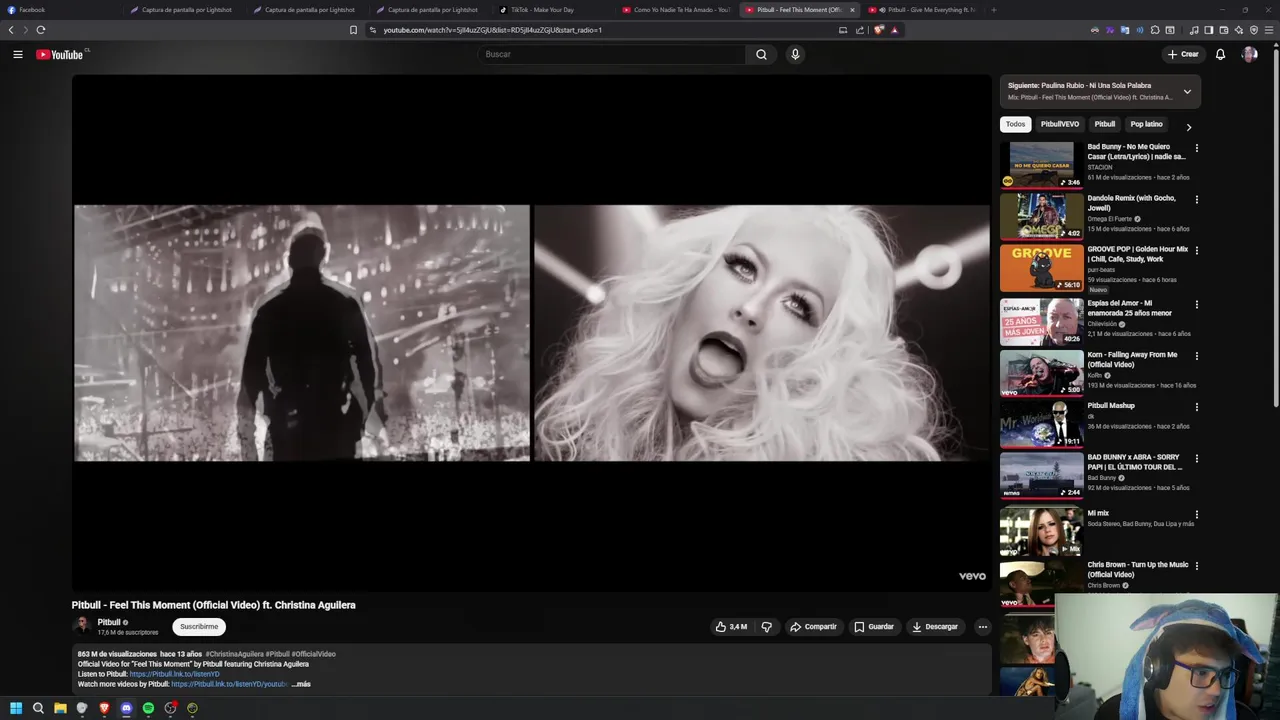1280x720 pixels.
Task: Click the Guardar save button
Action: (874, 627)
